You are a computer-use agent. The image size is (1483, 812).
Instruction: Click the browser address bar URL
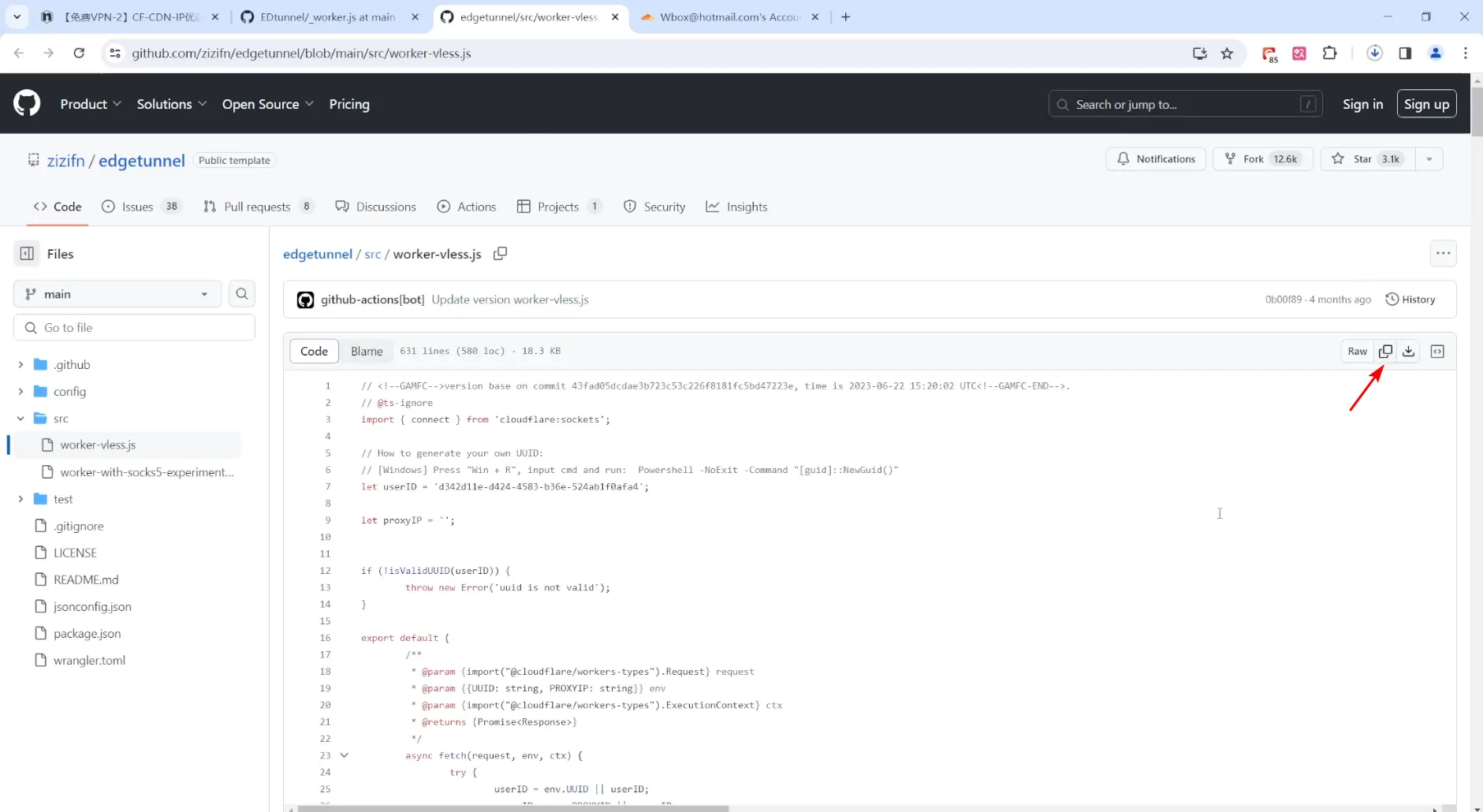point(301,54)
